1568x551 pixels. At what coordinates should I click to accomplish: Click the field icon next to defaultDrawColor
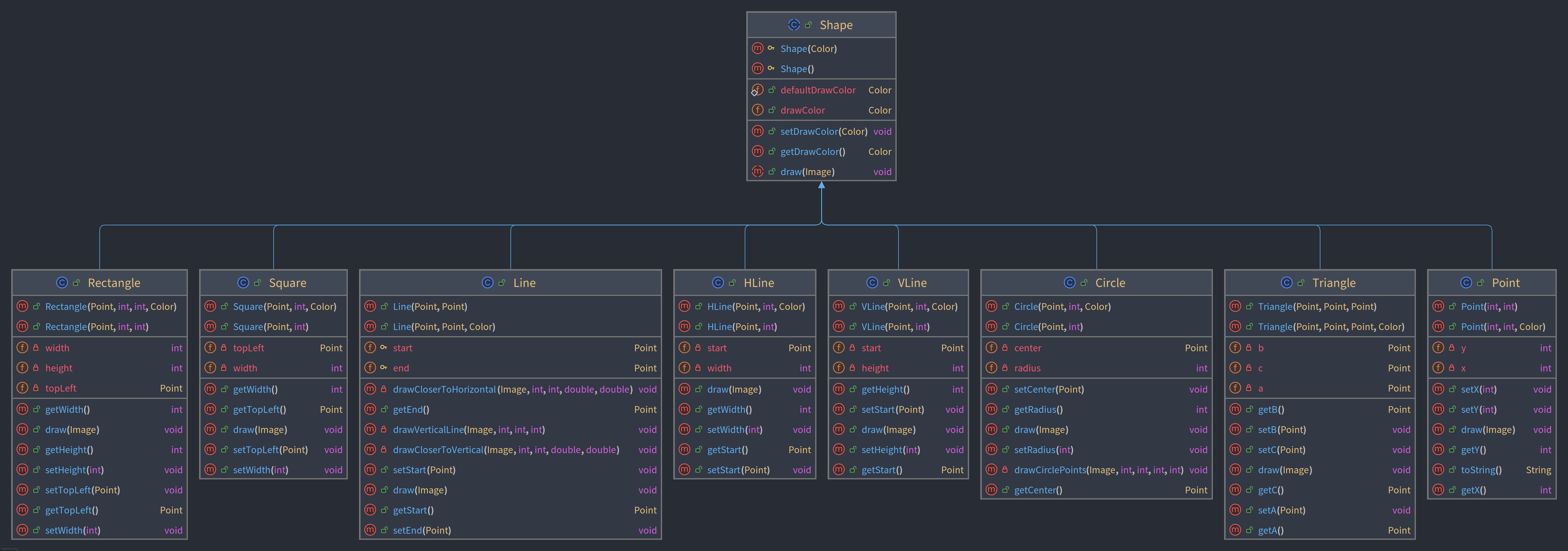pyautogui.click(x=757, y=90)
